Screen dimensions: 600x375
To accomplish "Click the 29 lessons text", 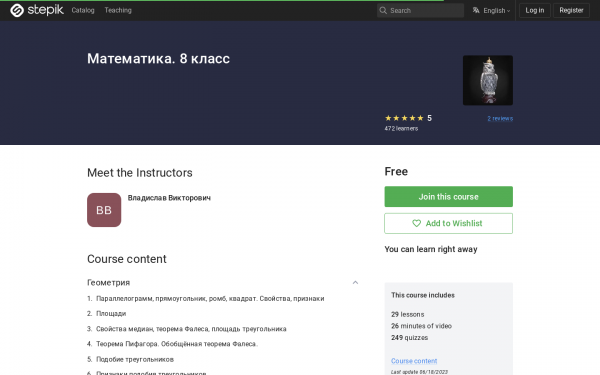I will (x=408, y=314).
